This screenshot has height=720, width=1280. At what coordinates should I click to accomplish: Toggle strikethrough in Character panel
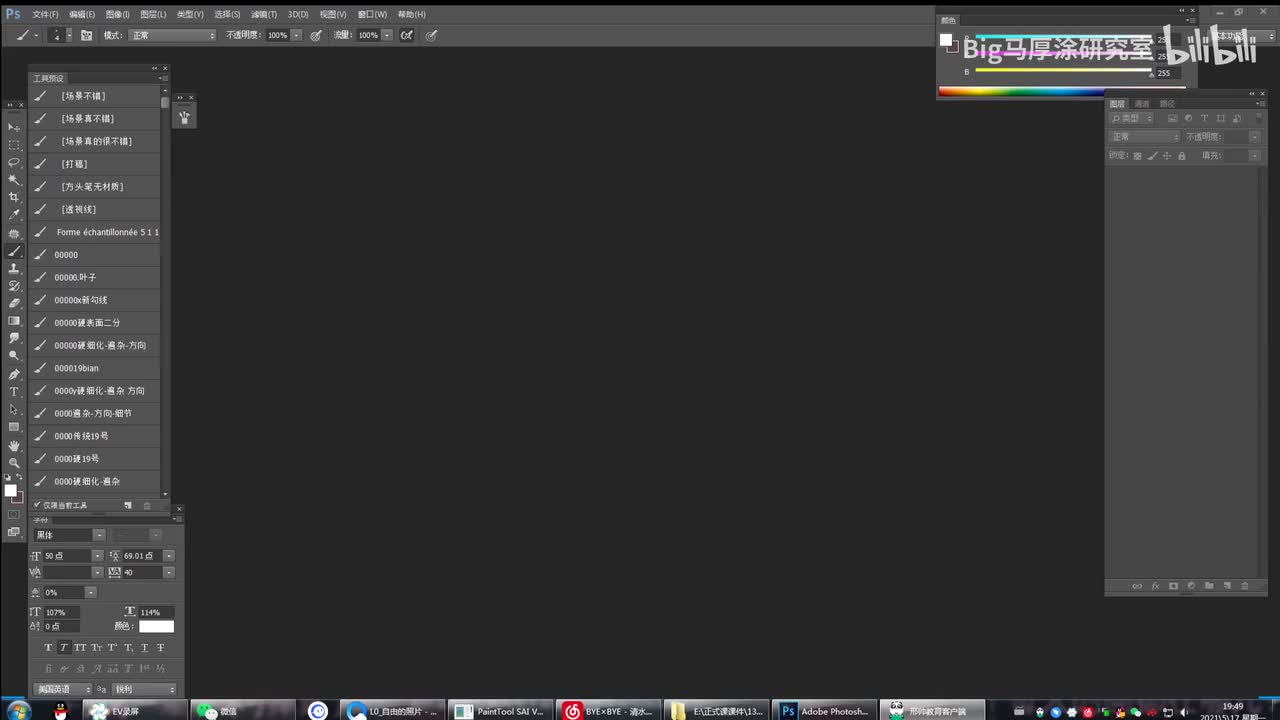[160, 647]
